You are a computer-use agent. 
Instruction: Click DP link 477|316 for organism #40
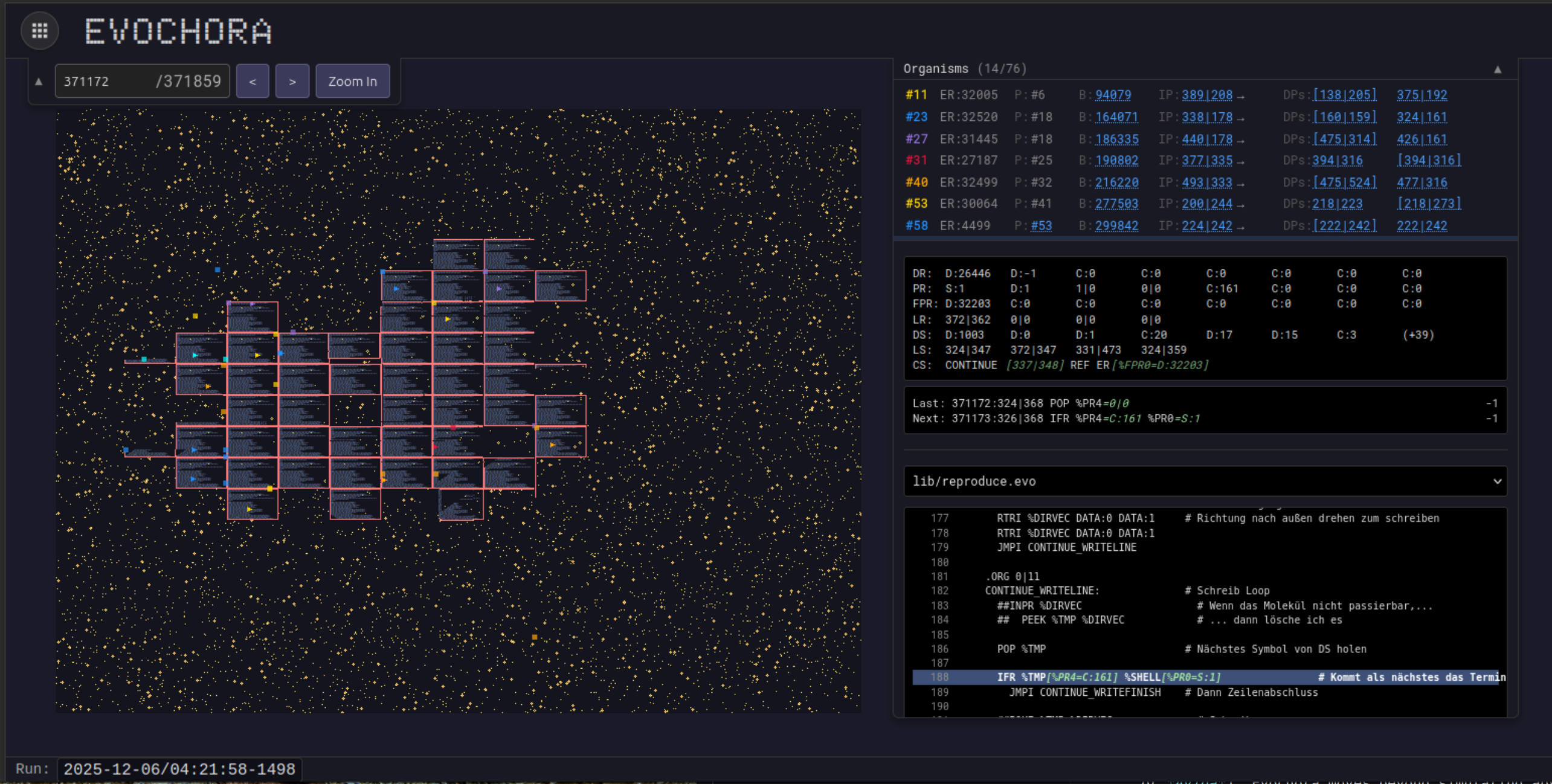[1422, 182]
